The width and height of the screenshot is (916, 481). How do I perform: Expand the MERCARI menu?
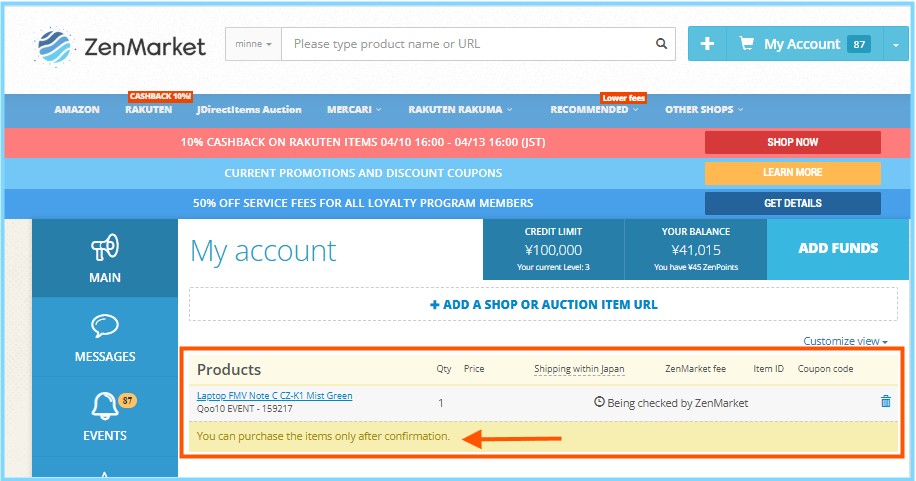pyautogui.click(x=354, y=109)
